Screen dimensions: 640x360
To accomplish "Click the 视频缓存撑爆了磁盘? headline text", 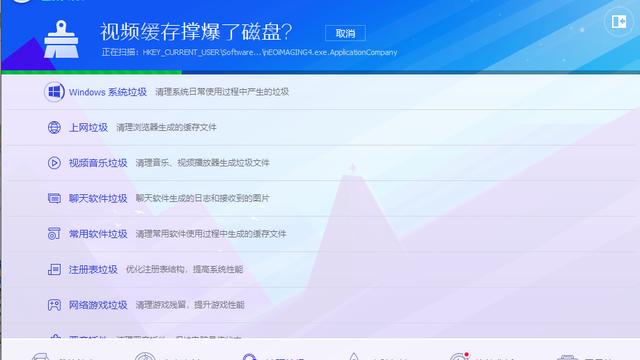I will click(x=196, y=32).
